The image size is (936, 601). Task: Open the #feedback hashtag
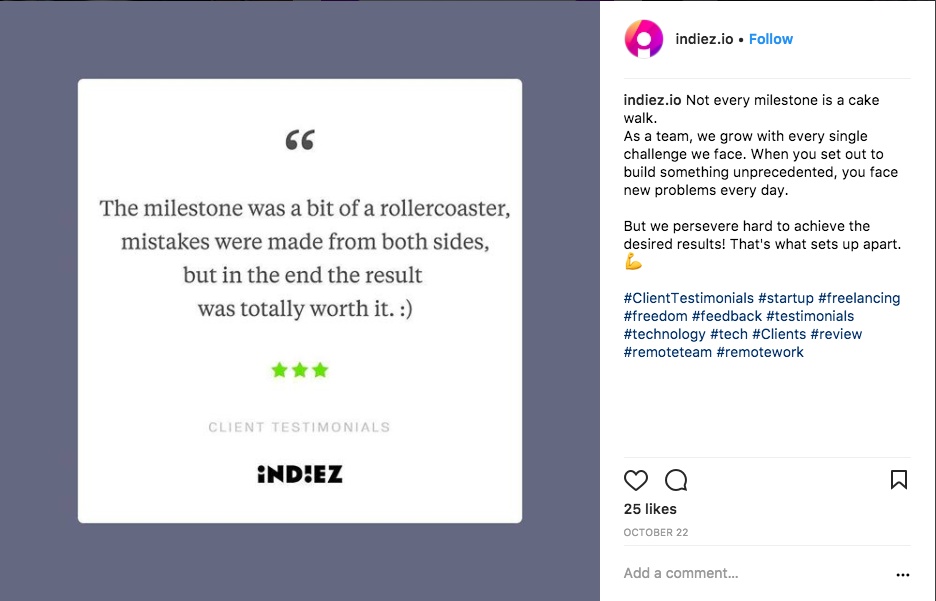(x=727, y=316)
